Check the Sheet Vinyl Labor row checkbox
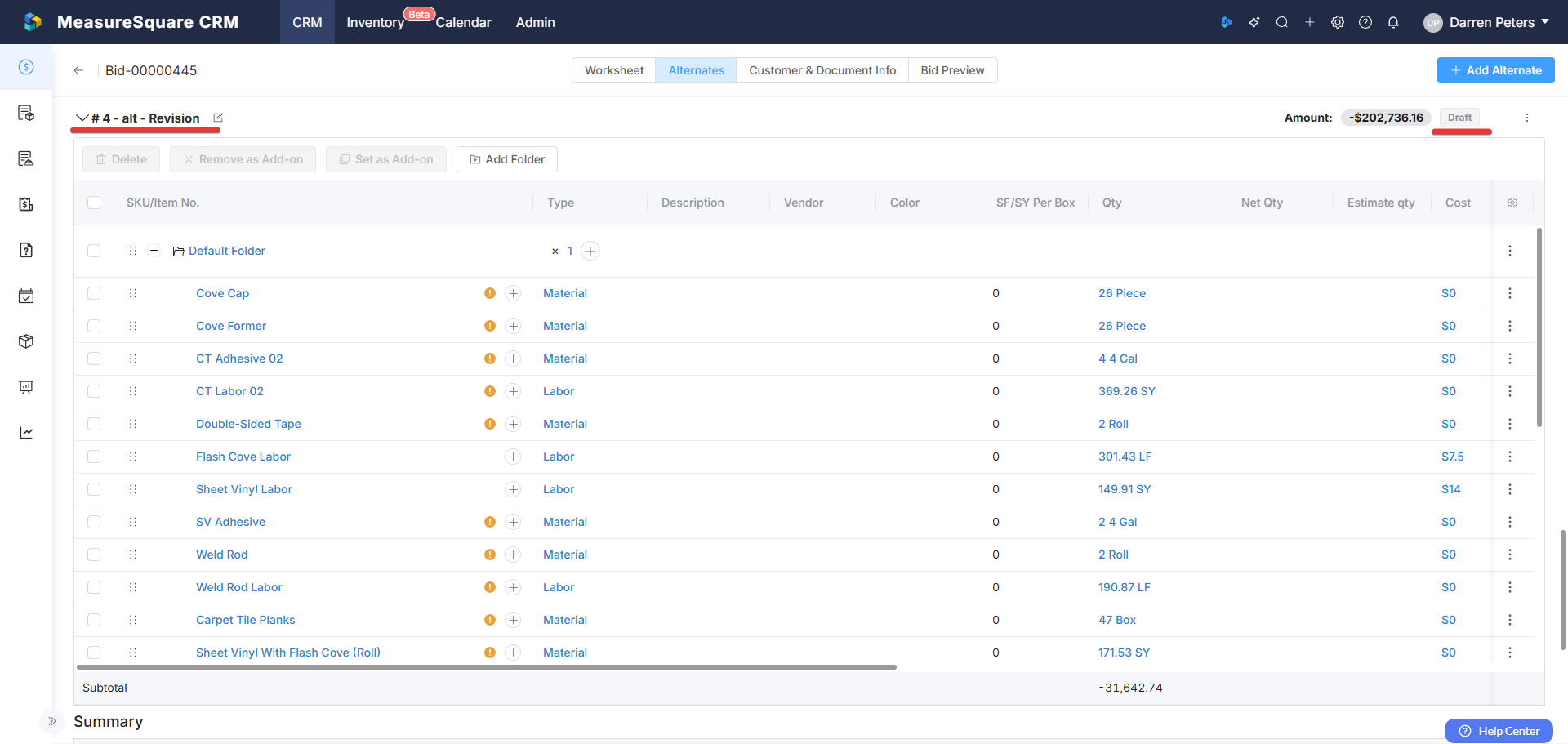This screenshot has height=744, width=1568. (x=94, y=489)
